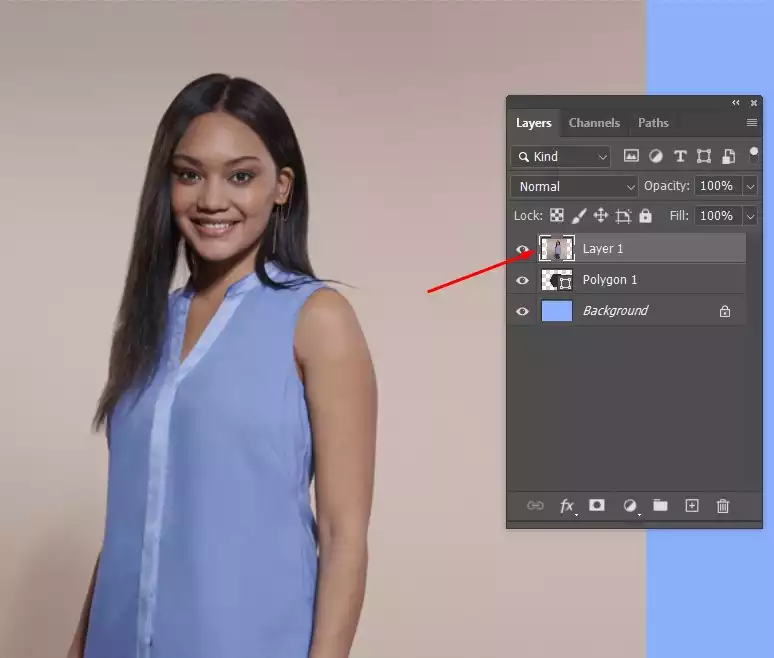This screenshot has width=774, height=658.
Task: Toggle layer filtering on or off
Action: click(x=754, y=155)
